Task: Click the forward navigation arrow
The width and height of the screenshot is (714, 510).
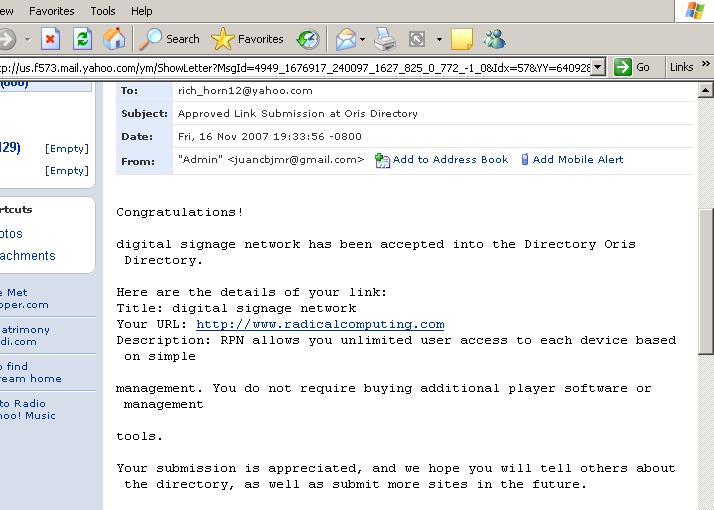Action: 6,39
